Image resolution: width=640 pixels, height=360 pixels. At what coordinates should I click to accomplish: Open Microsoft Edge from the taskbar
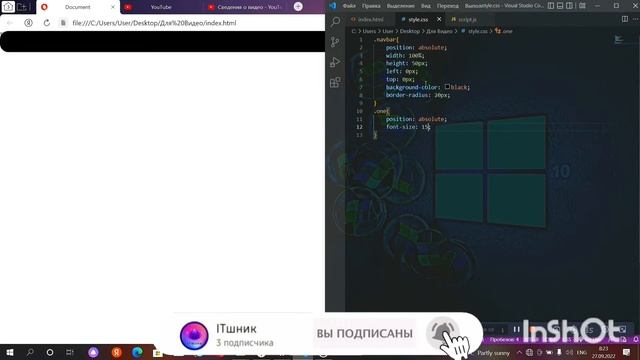pyautogui.click(x=137, y=352)
